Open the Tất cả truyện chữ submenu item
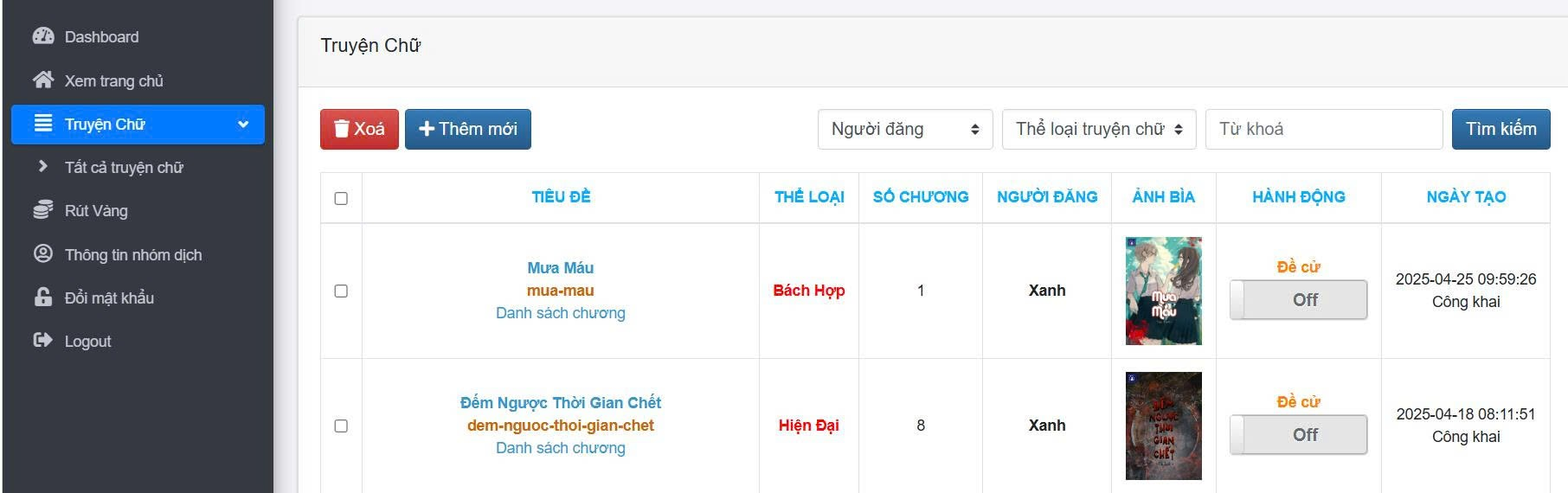This screenshot has height=493, width=1568. (x=124, y=167)
